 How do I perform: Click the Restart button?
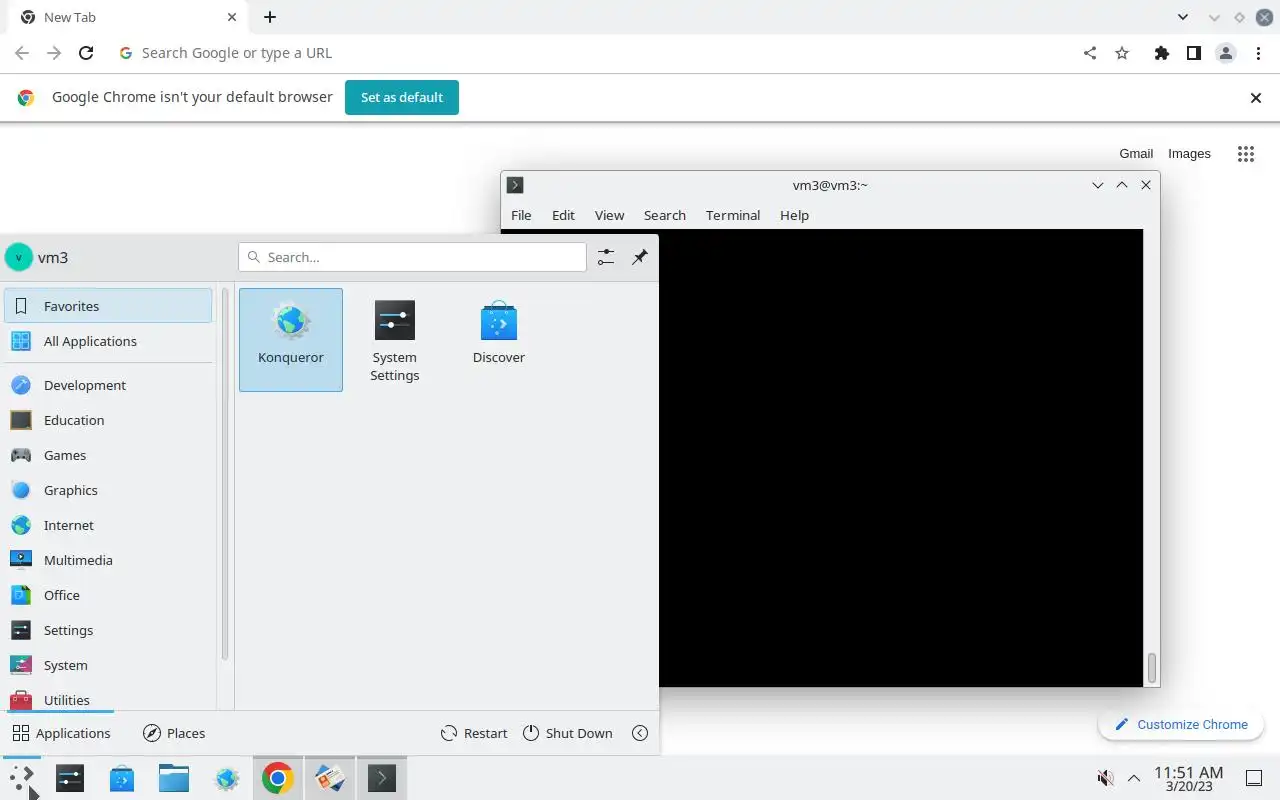(x=474, y=733)
